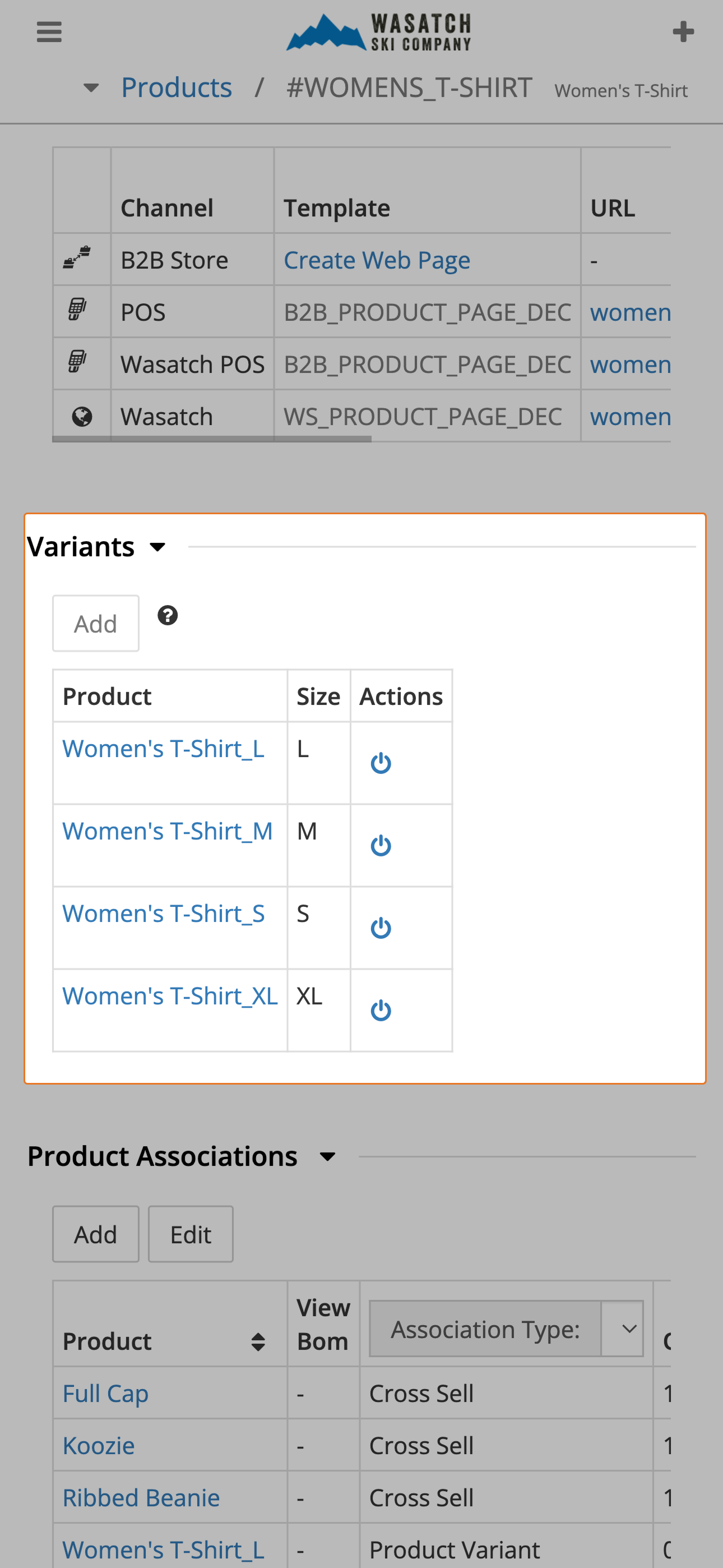Expand the breadcrumb dropdown arrow
723x1568 pixels.
click(x=91, y=87)
